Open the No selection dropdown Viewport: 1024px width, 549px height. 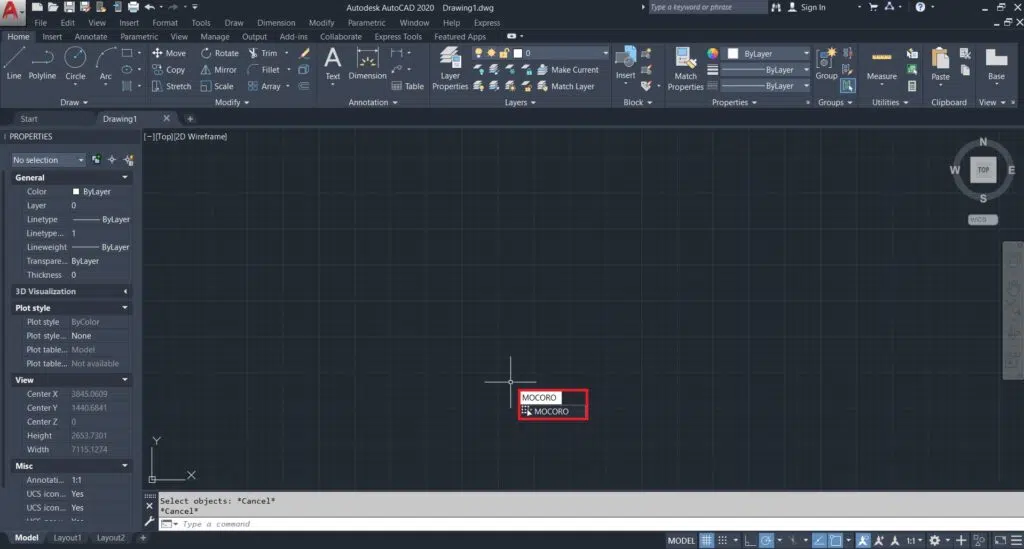(x=48, y=160)
